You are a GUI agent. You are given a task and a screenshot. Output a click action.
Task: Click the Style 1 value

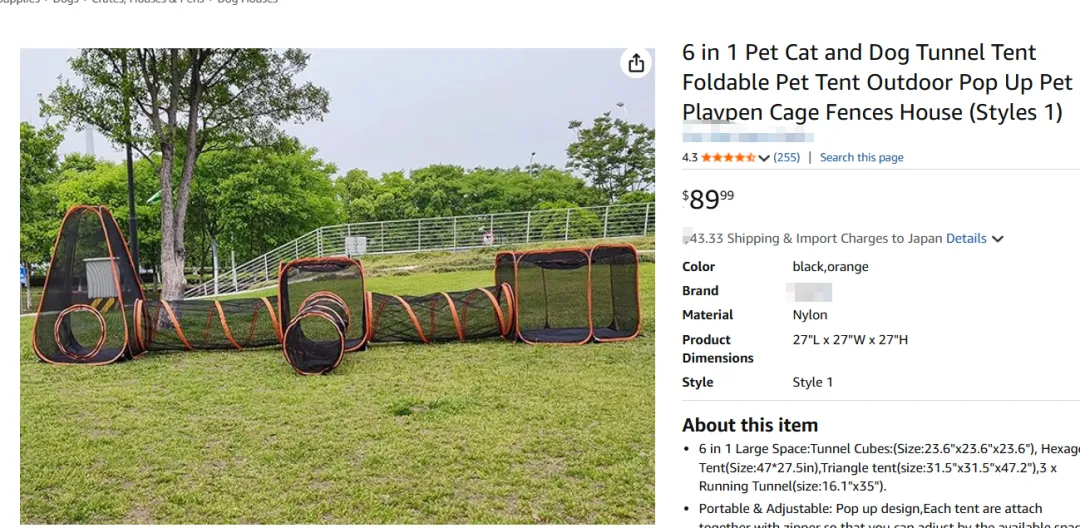coord(812,382)
